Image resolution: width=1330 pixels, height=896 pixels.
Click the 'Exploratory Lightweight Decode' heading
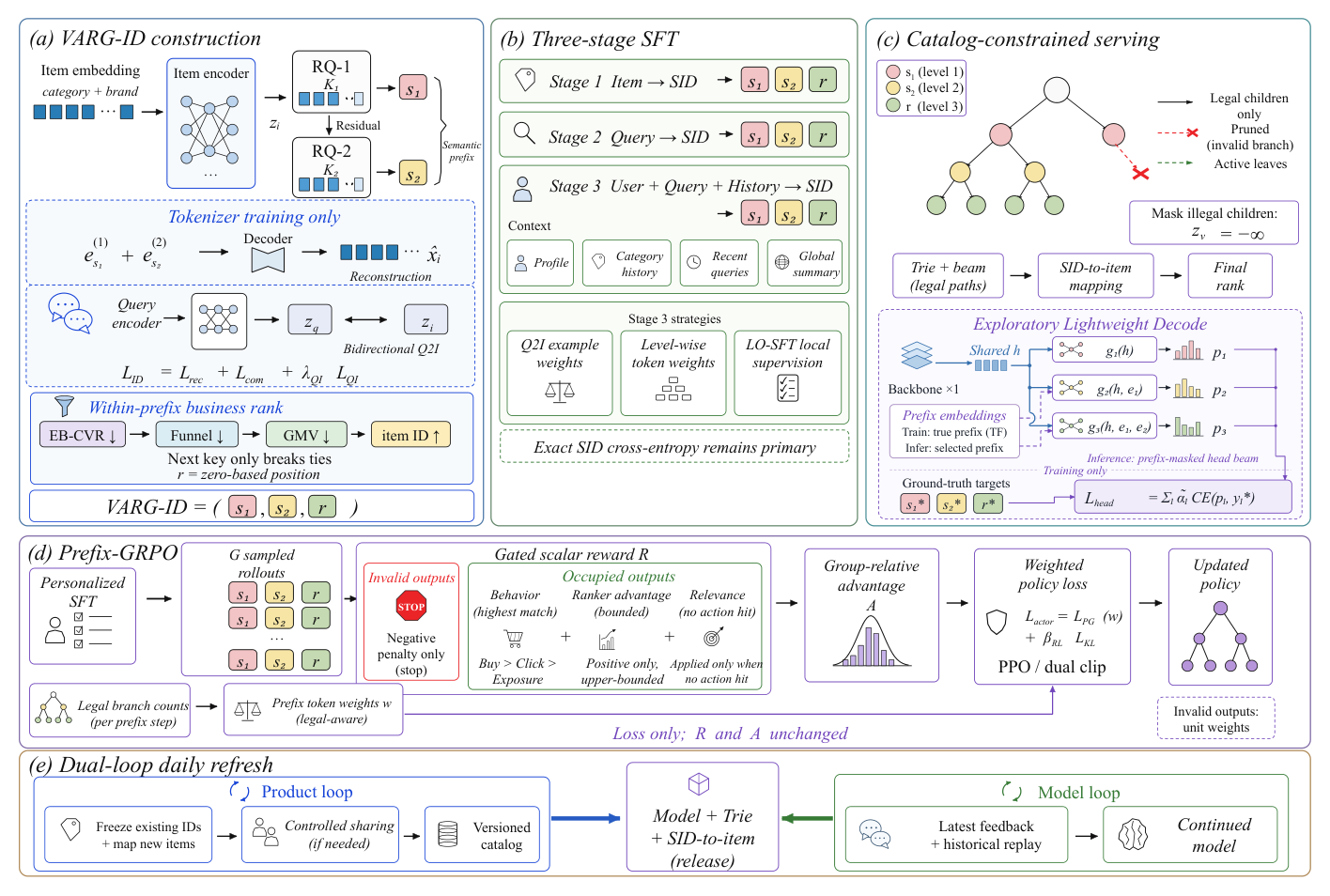pyautogui.click(x=1090, y=324)
